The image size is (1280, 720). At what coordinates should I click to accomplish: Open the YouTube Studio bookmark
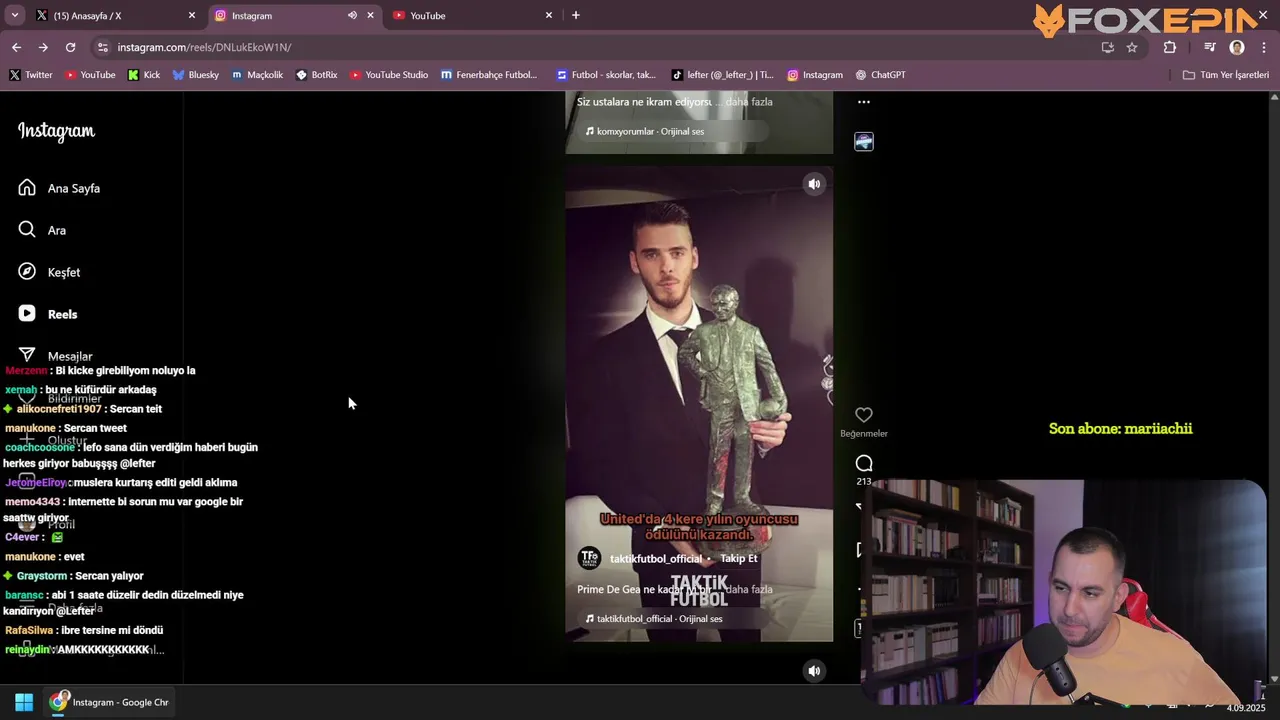click(389, 75)
